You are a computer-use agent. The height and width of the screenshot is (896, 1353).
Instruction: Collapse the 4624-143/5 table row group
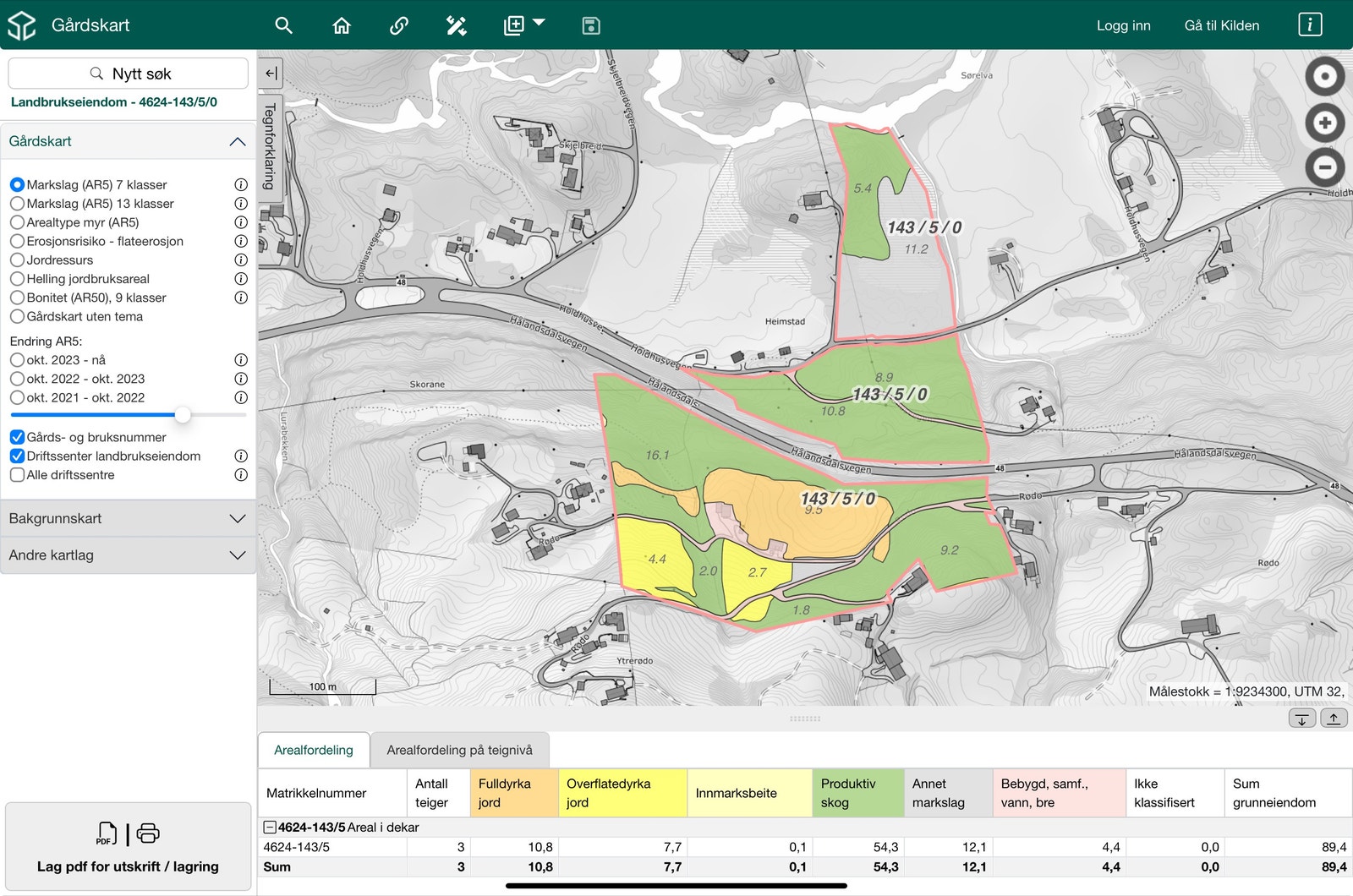tap(270, 828)
